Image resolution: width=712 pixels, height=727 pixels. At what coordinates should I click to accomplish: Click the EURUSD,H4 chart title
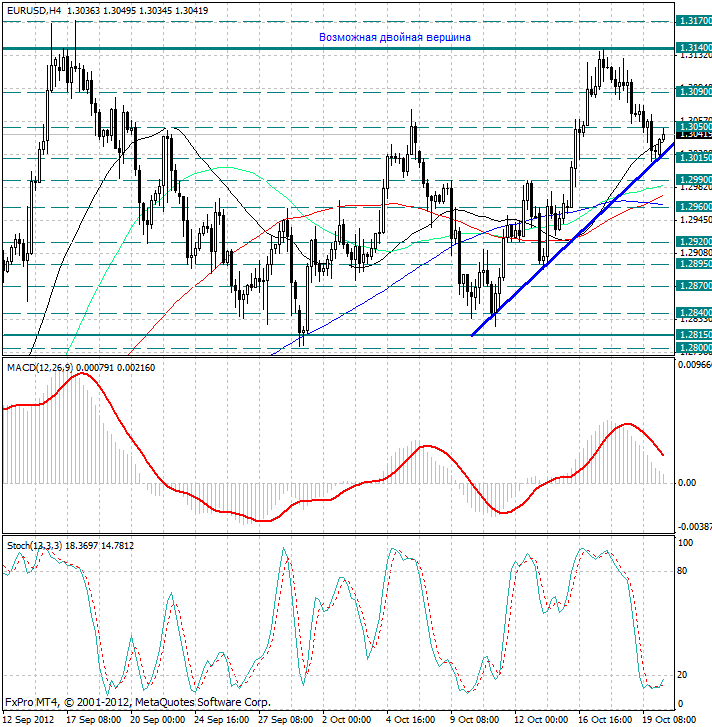34,10
